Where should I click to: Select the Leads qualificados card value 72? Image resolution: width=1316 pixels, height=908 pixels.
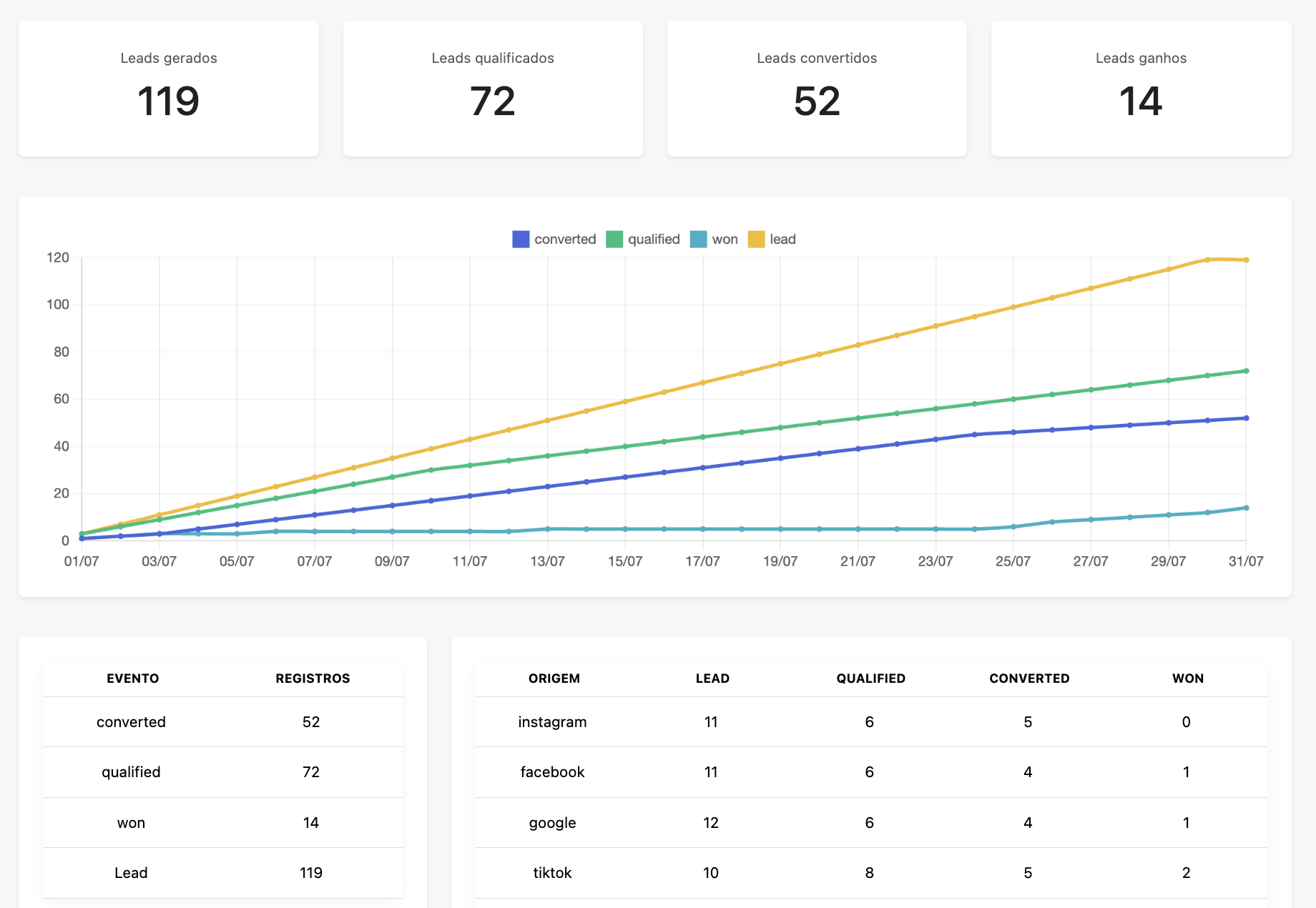click(x=493, y=102)
